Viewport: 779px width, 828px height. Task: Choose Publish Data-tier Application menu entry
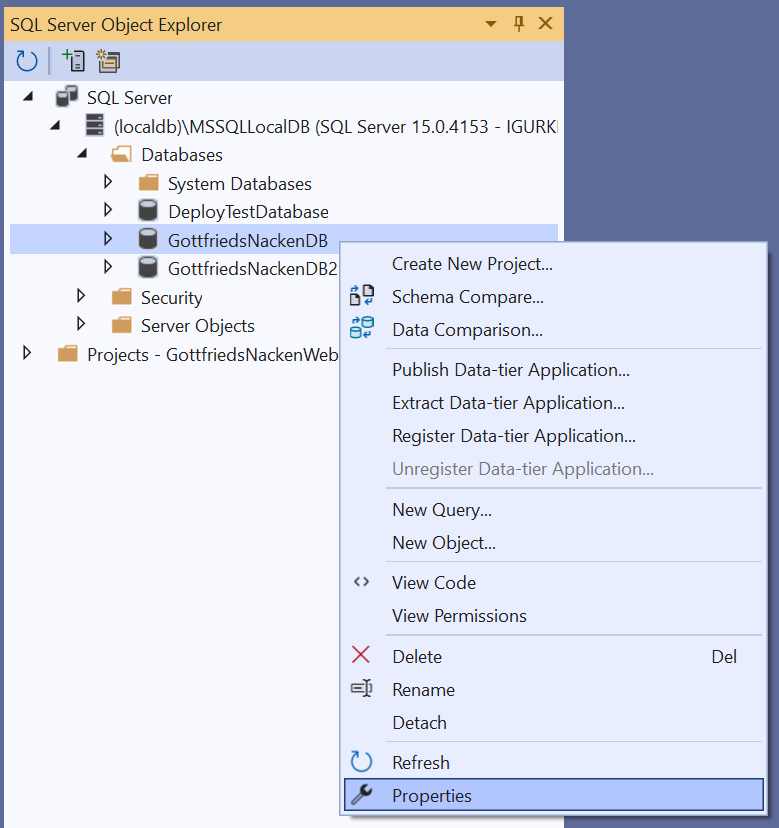510,370
